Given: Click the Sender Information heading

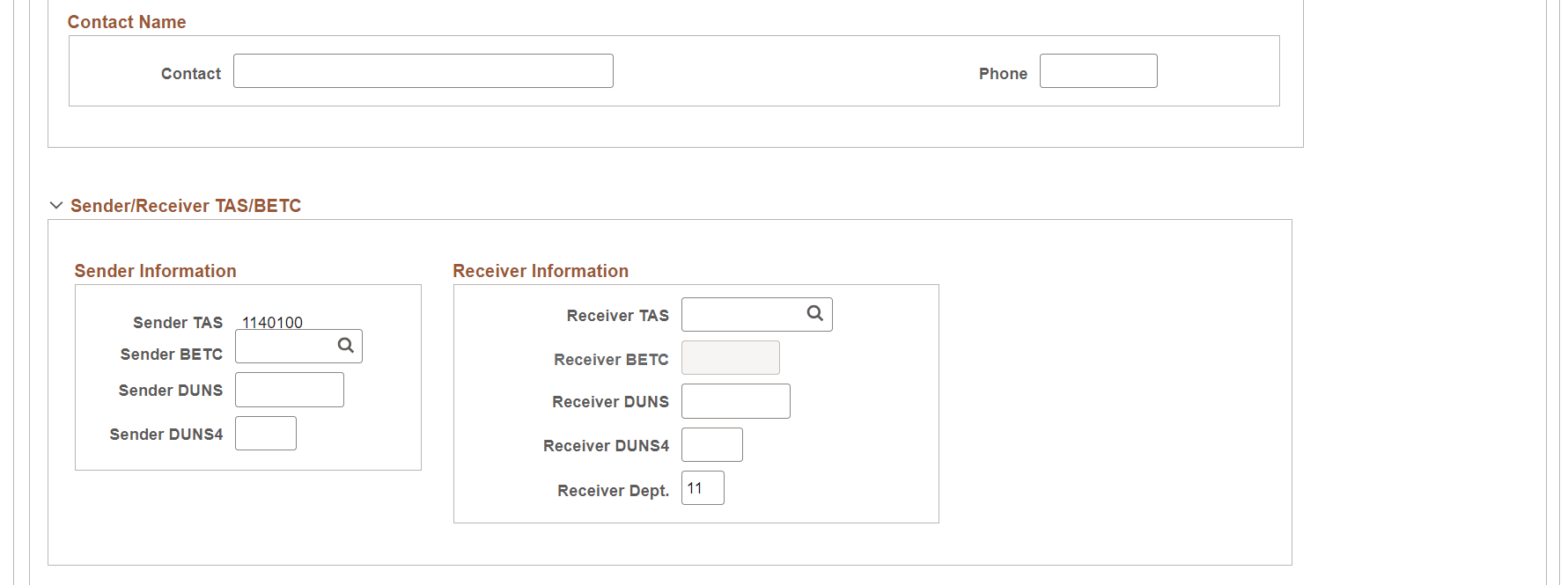Looking at the screenshot, I should [x=155, y=271].
